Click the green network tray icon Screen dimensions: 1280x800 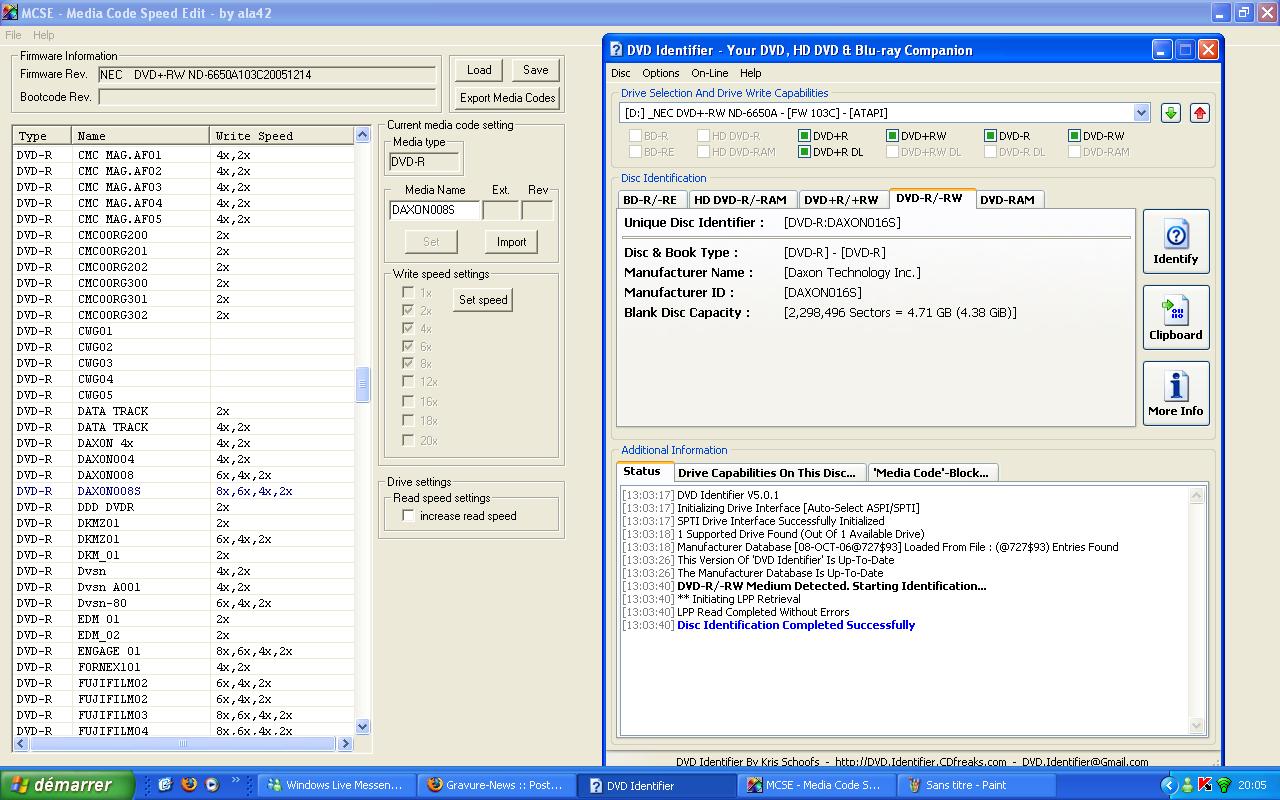click(x=1223, y=785)
